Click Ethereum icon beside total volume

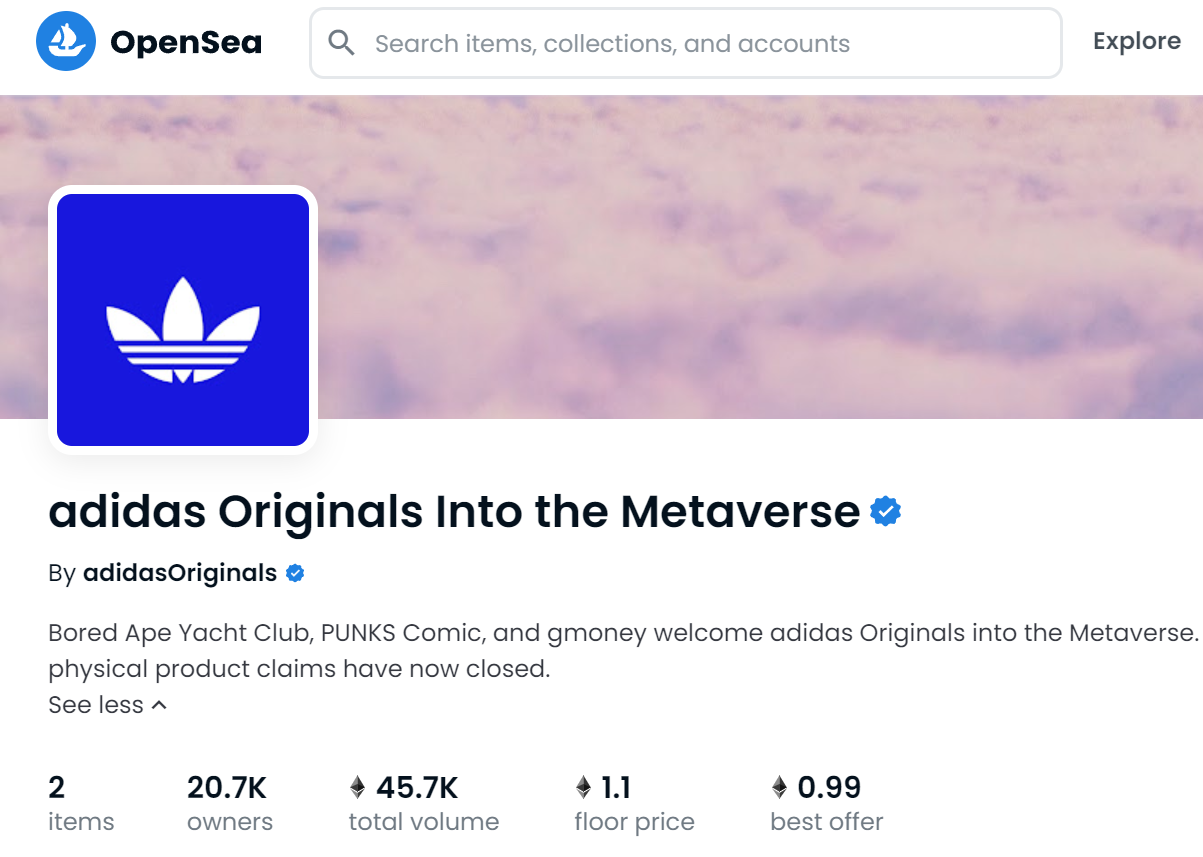coord(358,788)
